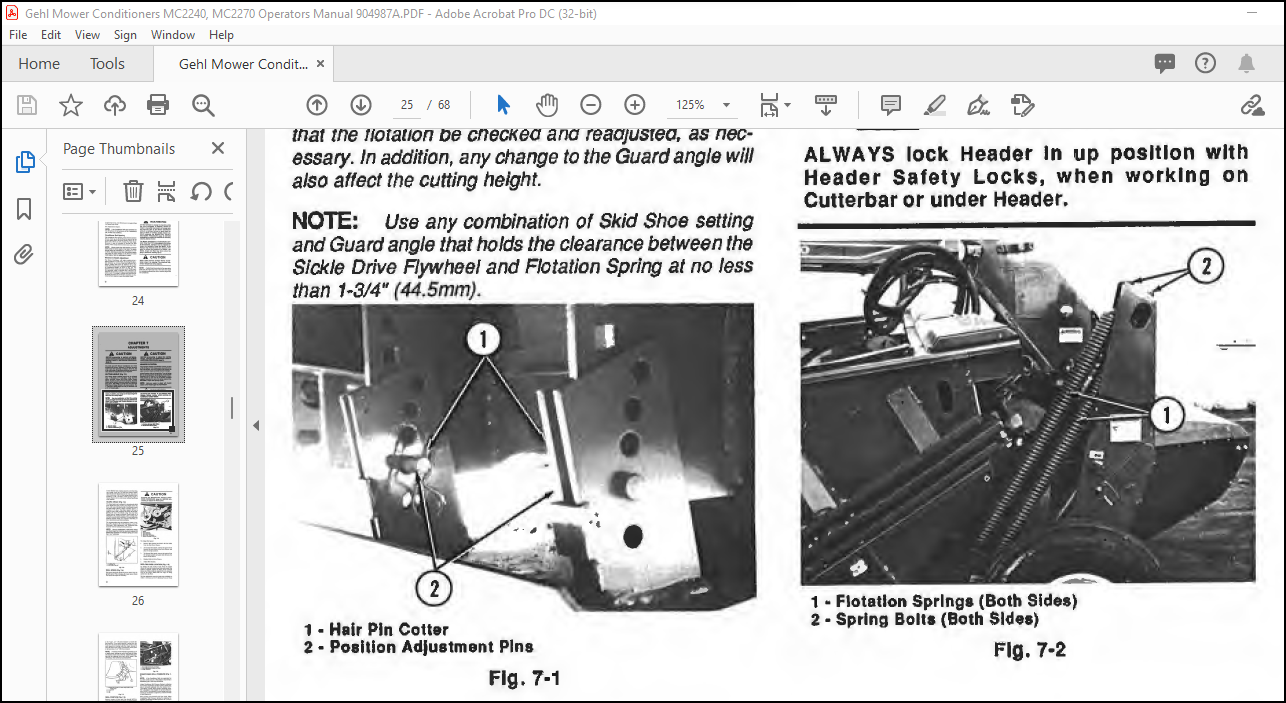Close the Gehl Mower document tab
The image size is (1286, 703).
click(320, 63)
